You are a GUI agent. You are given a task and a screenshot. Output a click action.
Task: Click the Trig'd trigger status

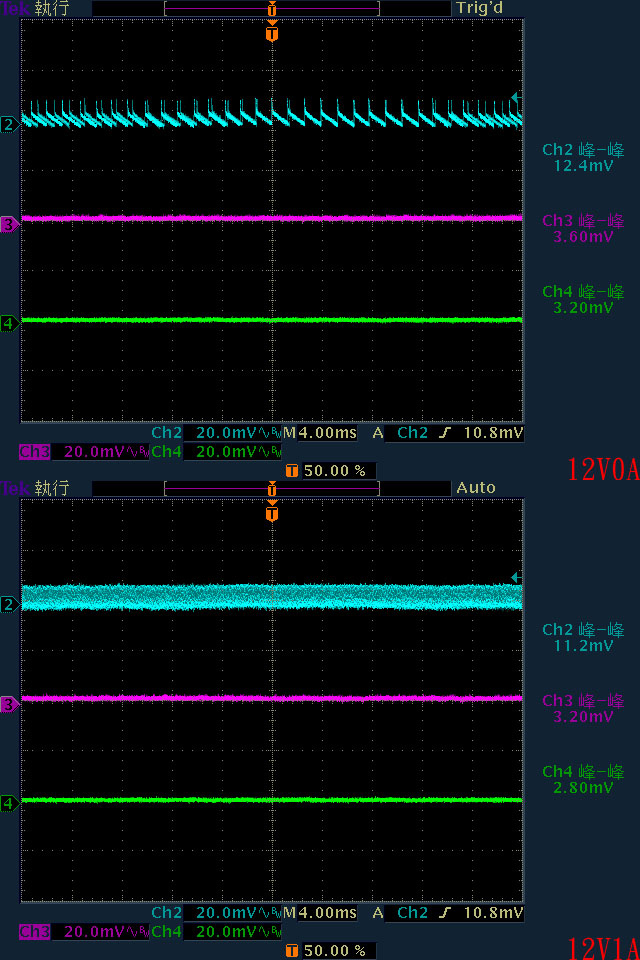tap(480, 8)
